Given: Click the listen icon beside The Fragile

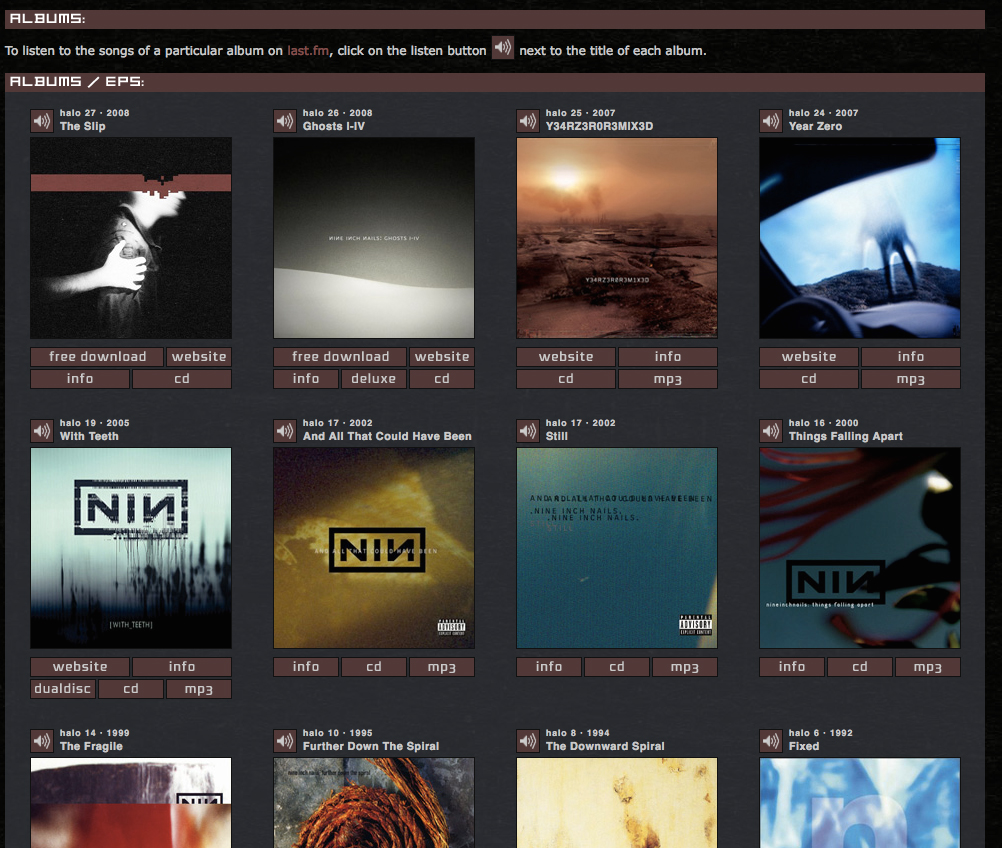Looking at the screenshot, I should pyautogui.click(x=42, y=741).
